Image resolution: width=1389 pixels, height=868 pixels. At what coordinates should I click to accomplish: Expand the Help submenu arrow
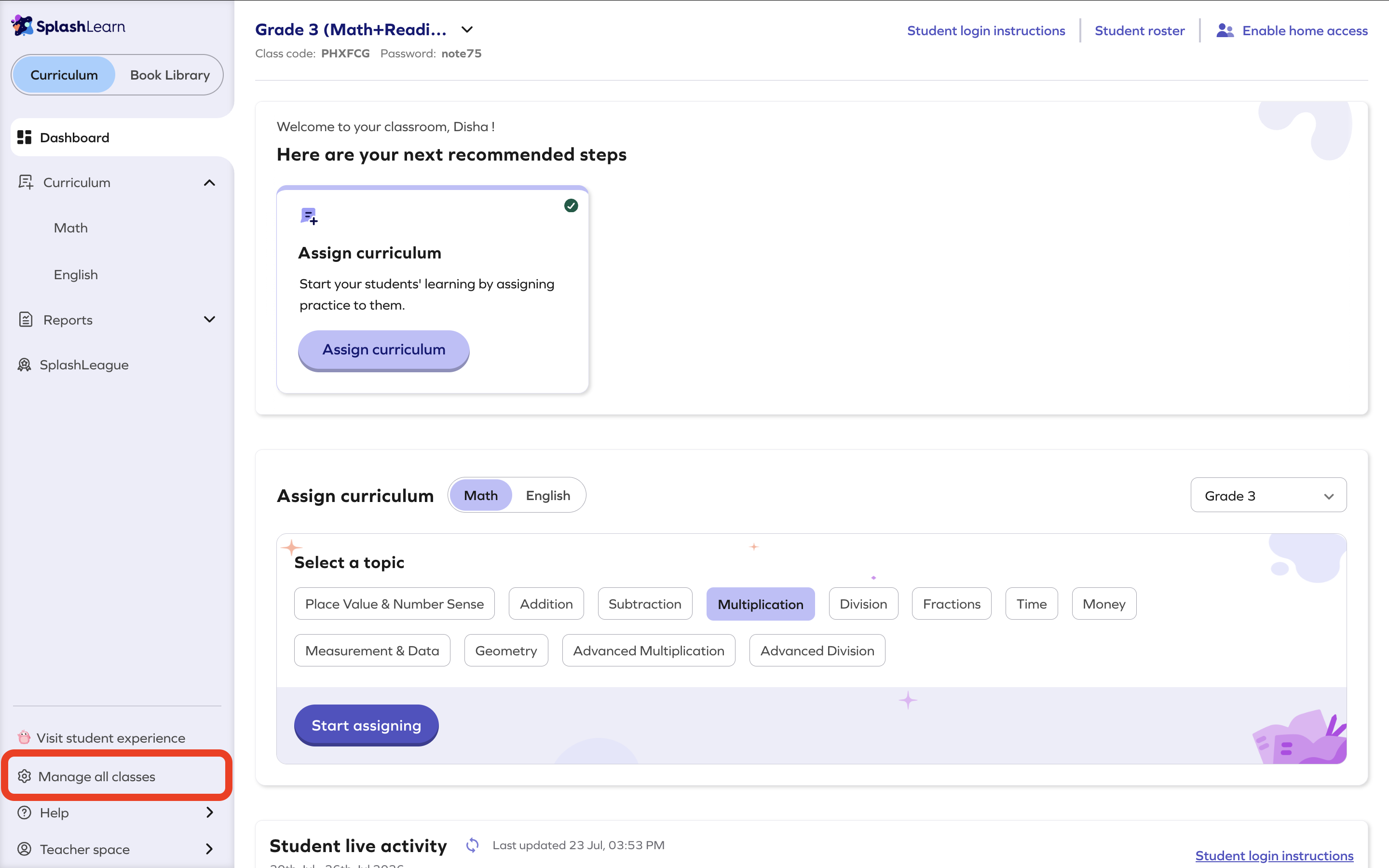click(x=209, y=813)
